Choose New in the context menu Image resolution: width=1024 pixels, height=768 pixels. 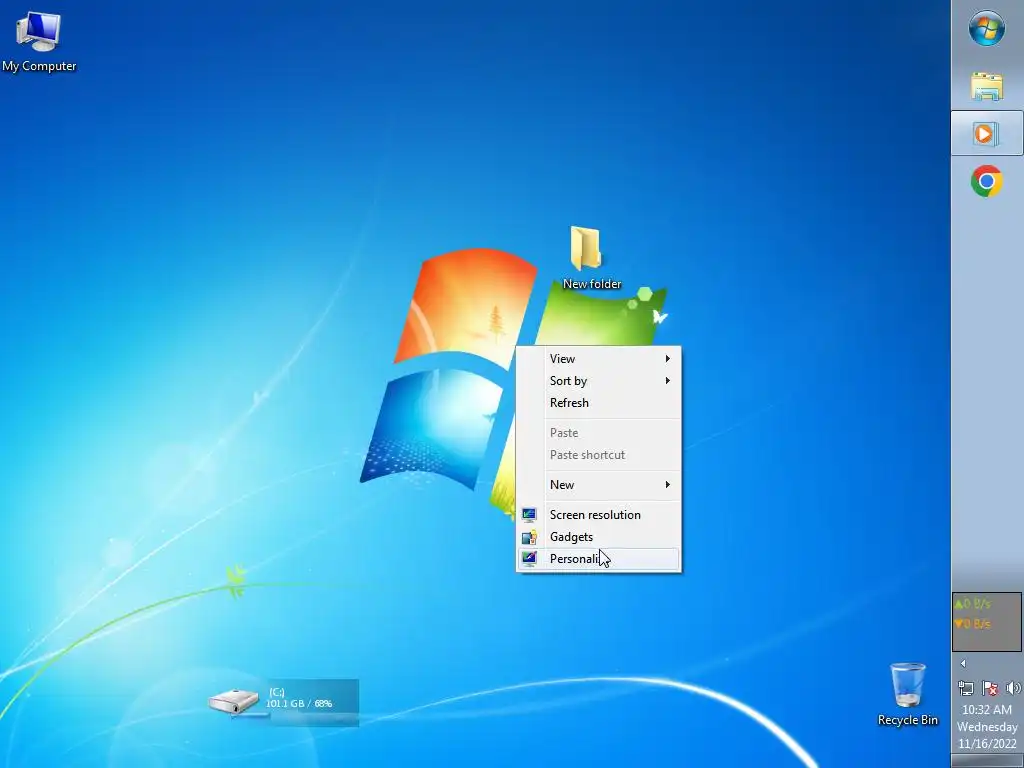(x=598, y=485)
